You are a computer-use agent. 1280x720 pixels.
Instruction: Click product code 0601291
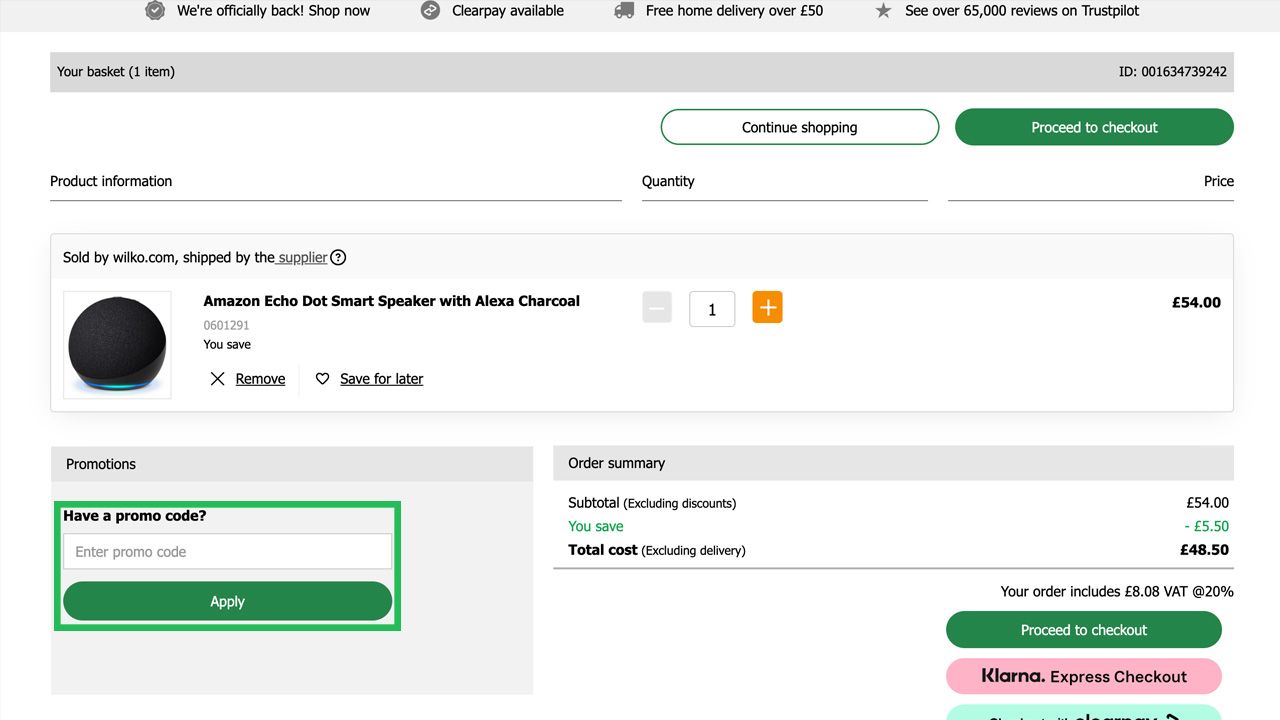[x=226, y=325]
